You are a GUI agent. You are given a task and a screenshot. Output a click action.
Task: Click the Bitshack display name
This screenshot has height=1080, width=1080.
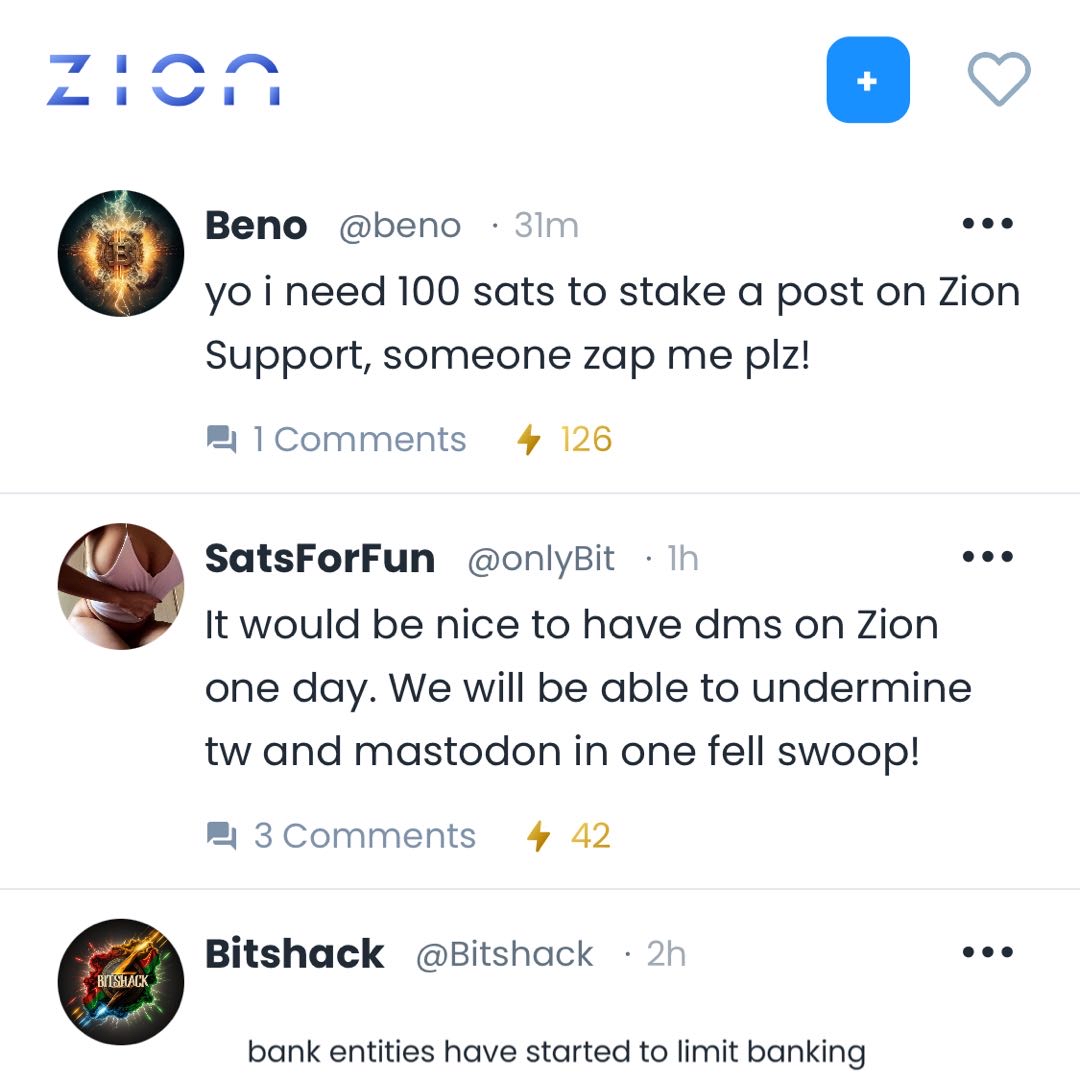point(294,954)
